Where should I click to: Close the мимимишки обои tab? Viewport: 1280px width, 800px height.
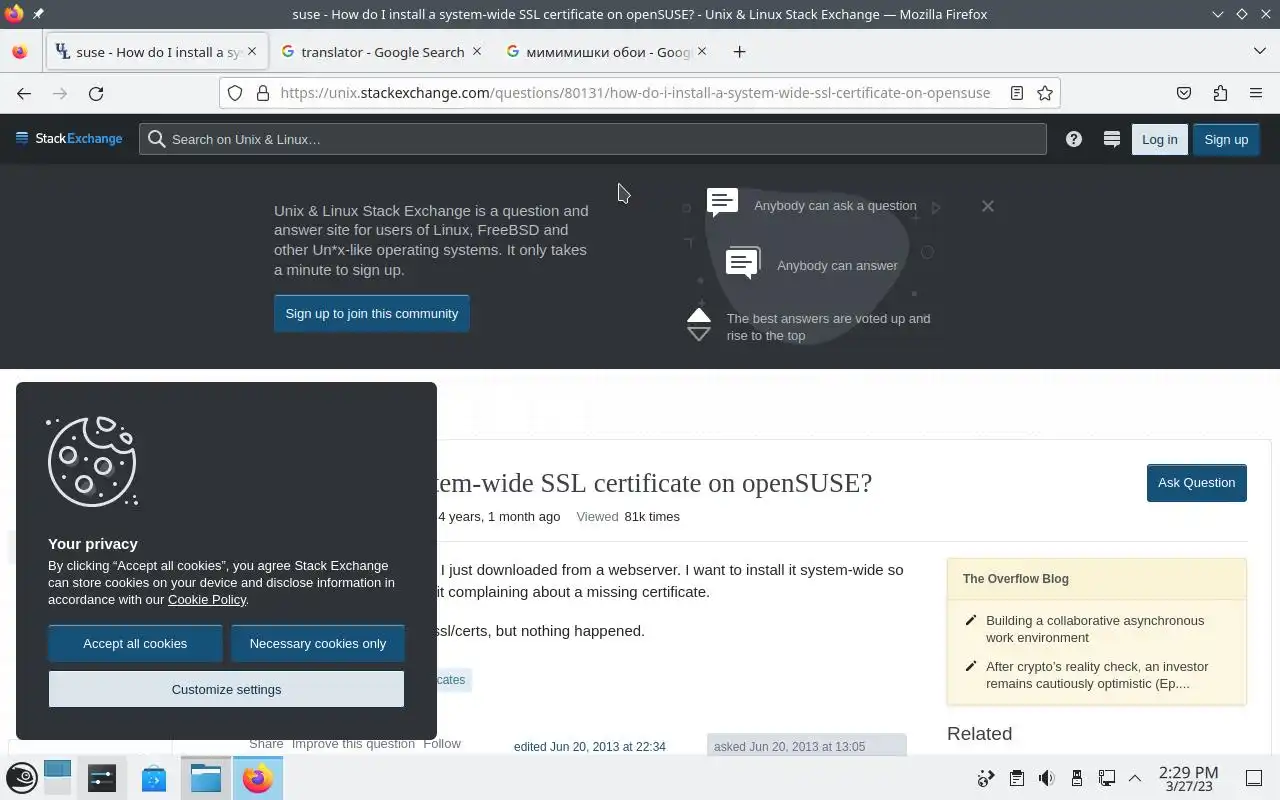[701, 52]
